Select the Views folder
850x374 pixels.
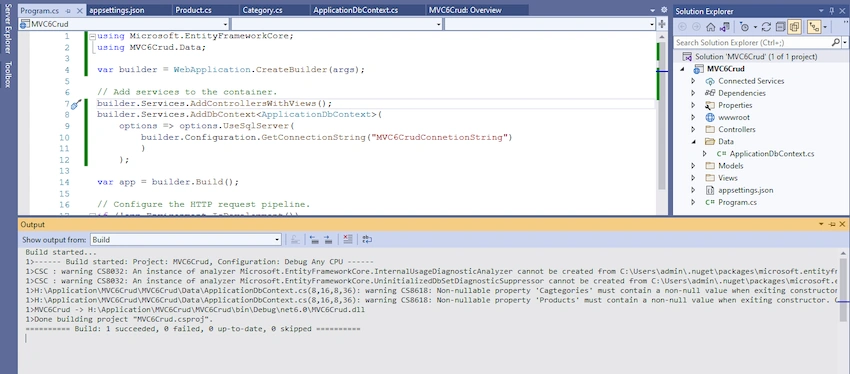pyautogui.click(x=728, y=178)
